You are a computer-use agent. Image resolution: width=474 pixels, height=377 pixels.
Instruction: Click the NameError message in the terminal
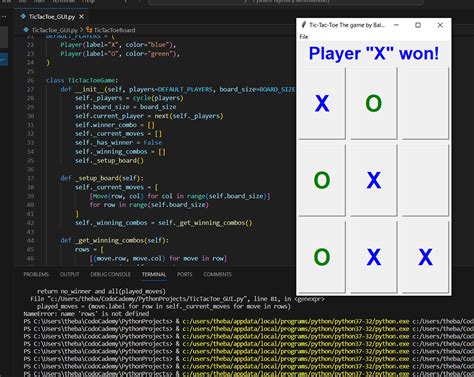[x=86, y=314]
